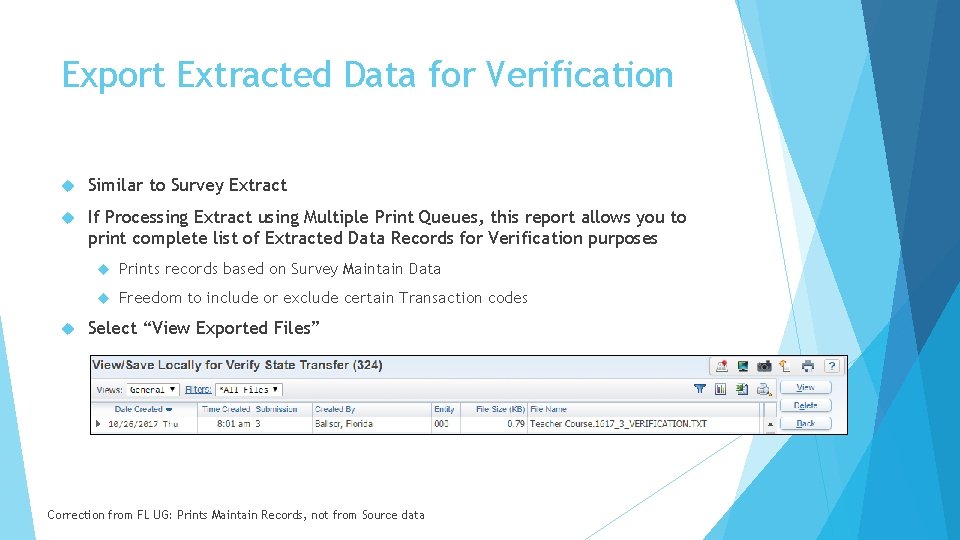Click the Submission column header

pyautogui.click(x=276, y=409)
